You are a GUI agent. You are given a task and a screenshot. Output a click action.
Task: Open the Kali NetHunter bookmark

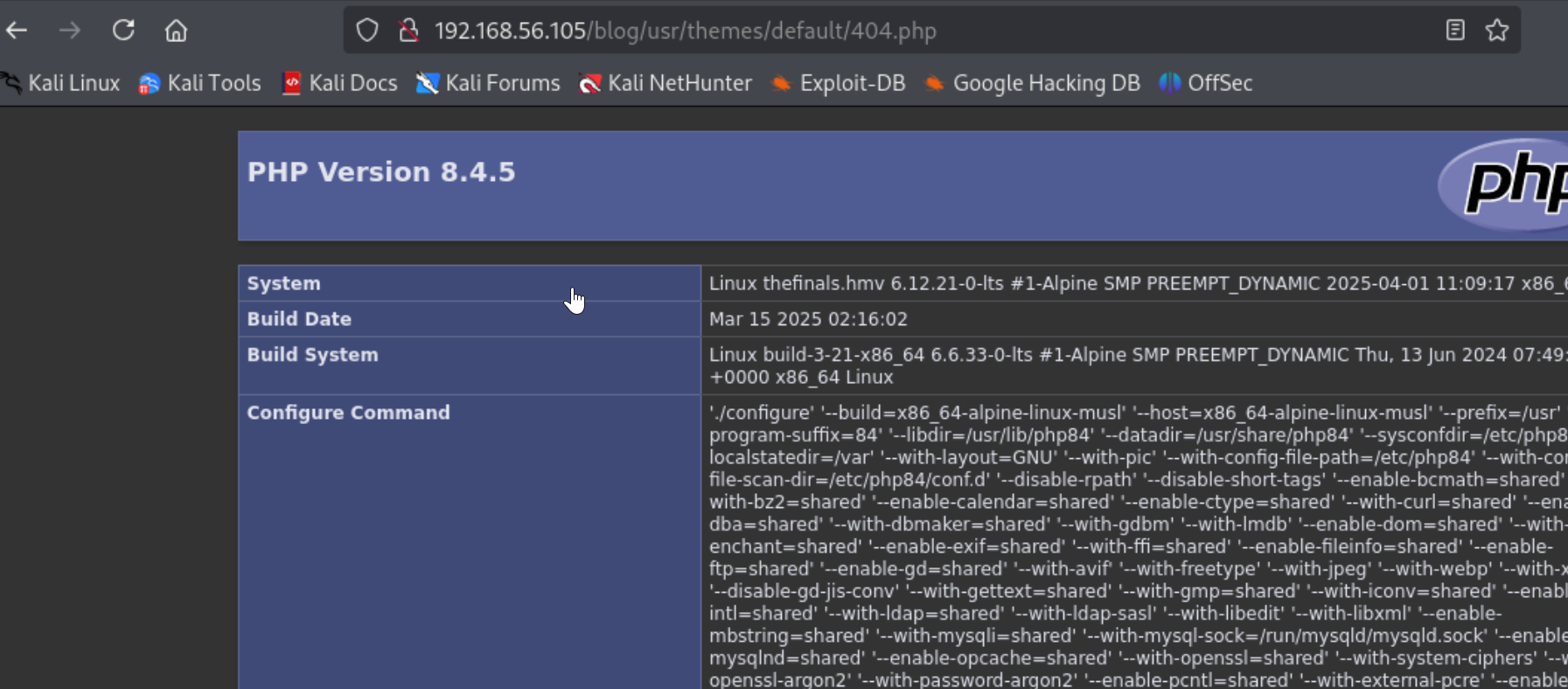666,83
